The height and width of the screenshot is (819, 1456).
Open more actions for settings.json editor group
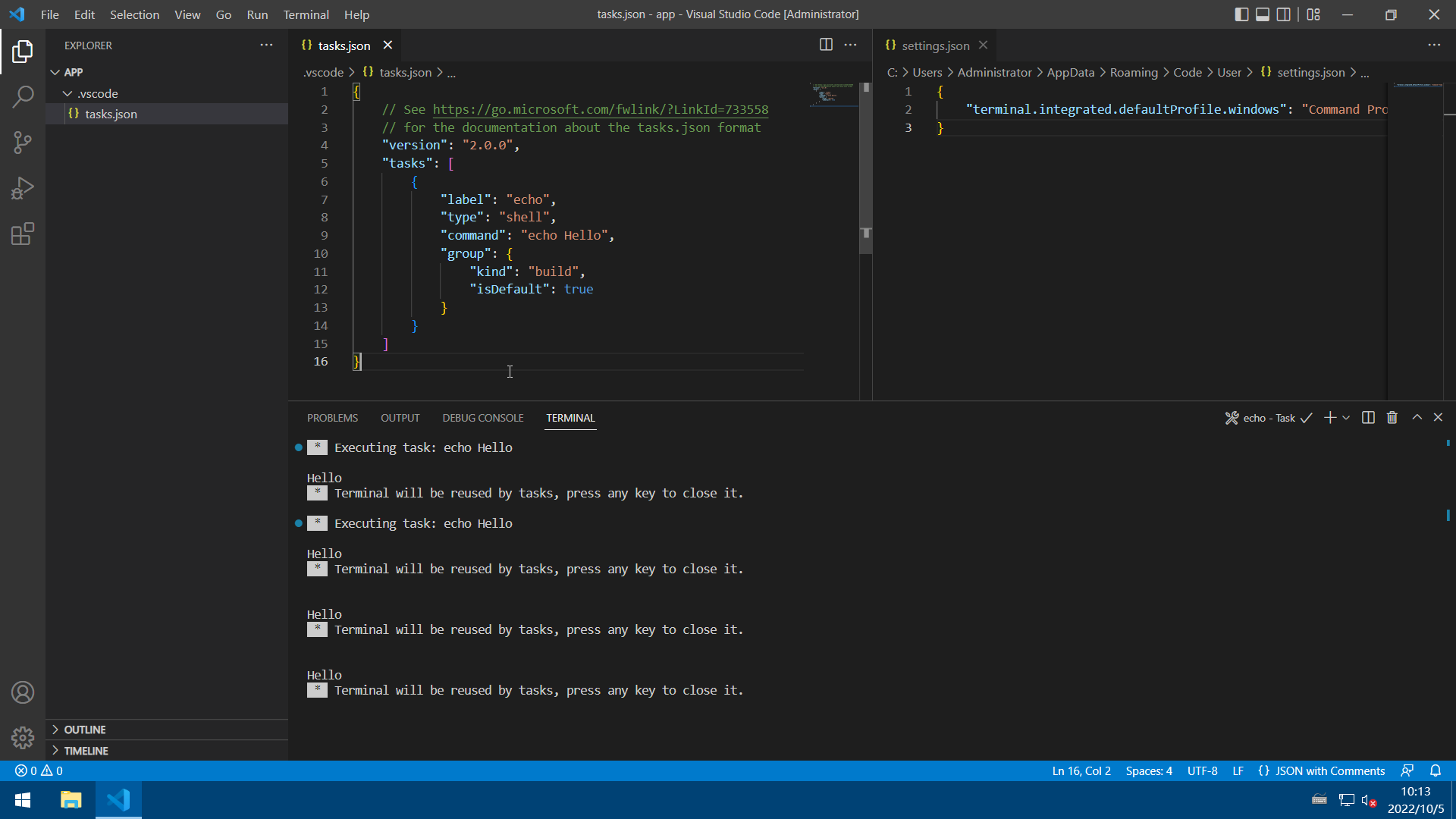pyautogui.click(x=1434, y=45)
